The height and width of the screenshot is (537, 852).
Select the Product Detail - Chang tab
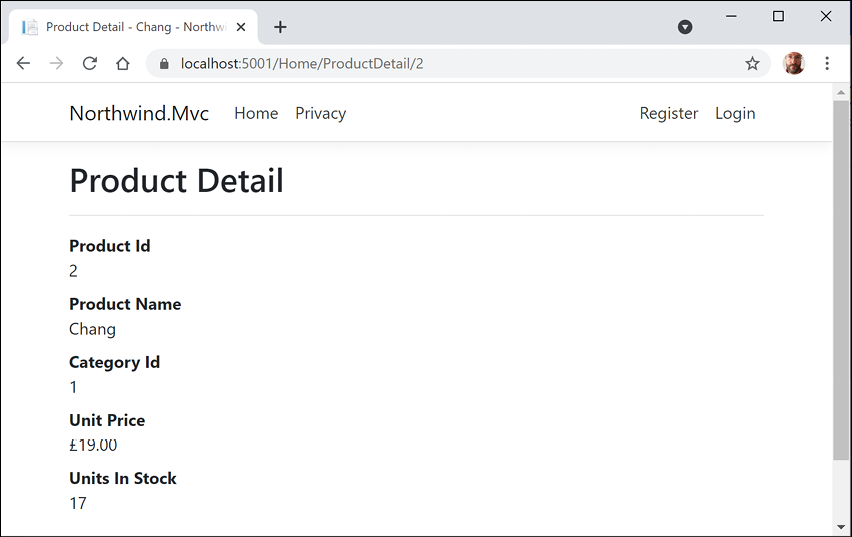[x=130, y=27]
